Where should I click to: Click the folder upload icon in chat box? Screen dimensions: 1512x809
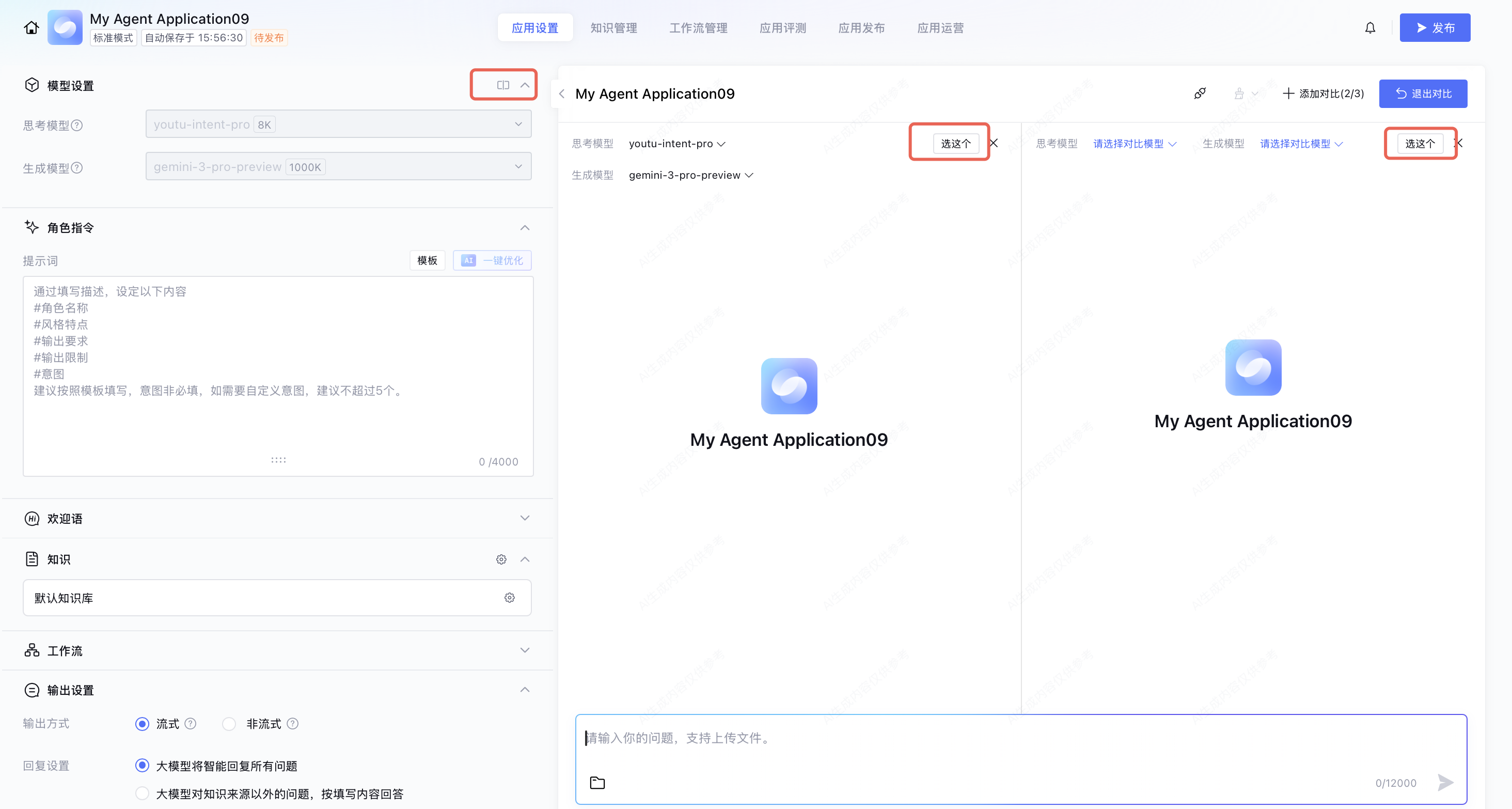(x=597, y=782)
